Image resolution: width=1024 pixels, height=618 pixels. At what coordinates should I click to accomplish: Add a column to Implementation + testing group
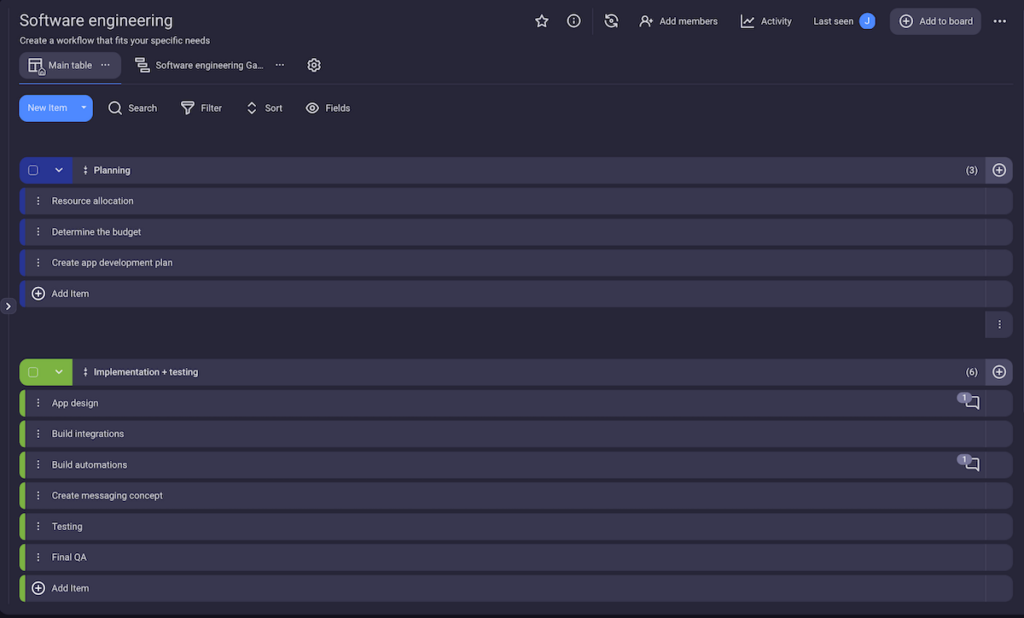point(999,372)
